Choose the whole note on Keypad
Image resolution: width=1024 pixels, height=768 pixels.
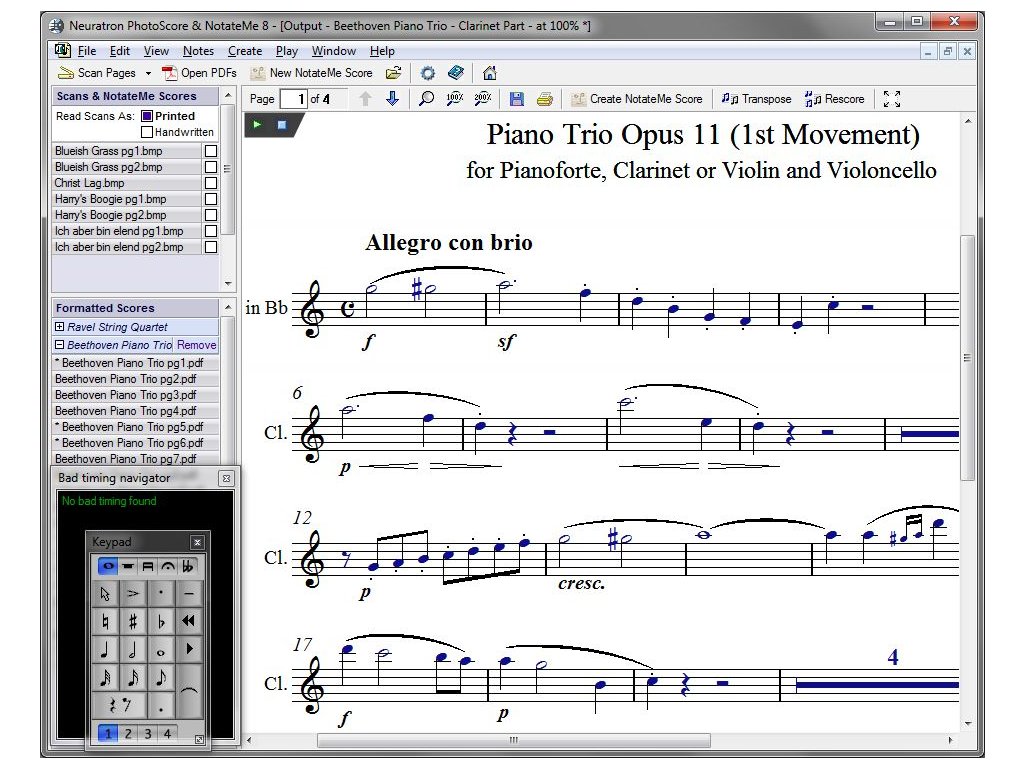161,649
